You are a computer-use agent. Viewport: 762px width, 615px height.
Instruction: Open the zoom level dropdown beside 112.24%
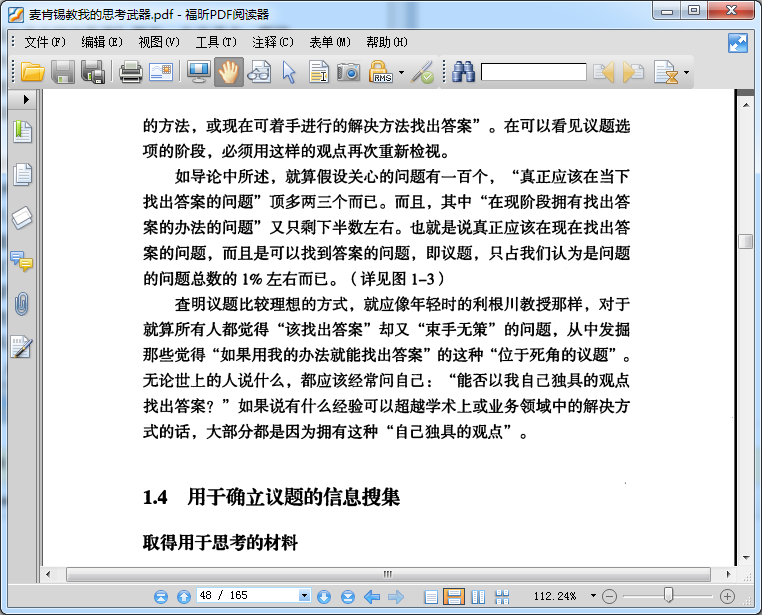point(593,596)
